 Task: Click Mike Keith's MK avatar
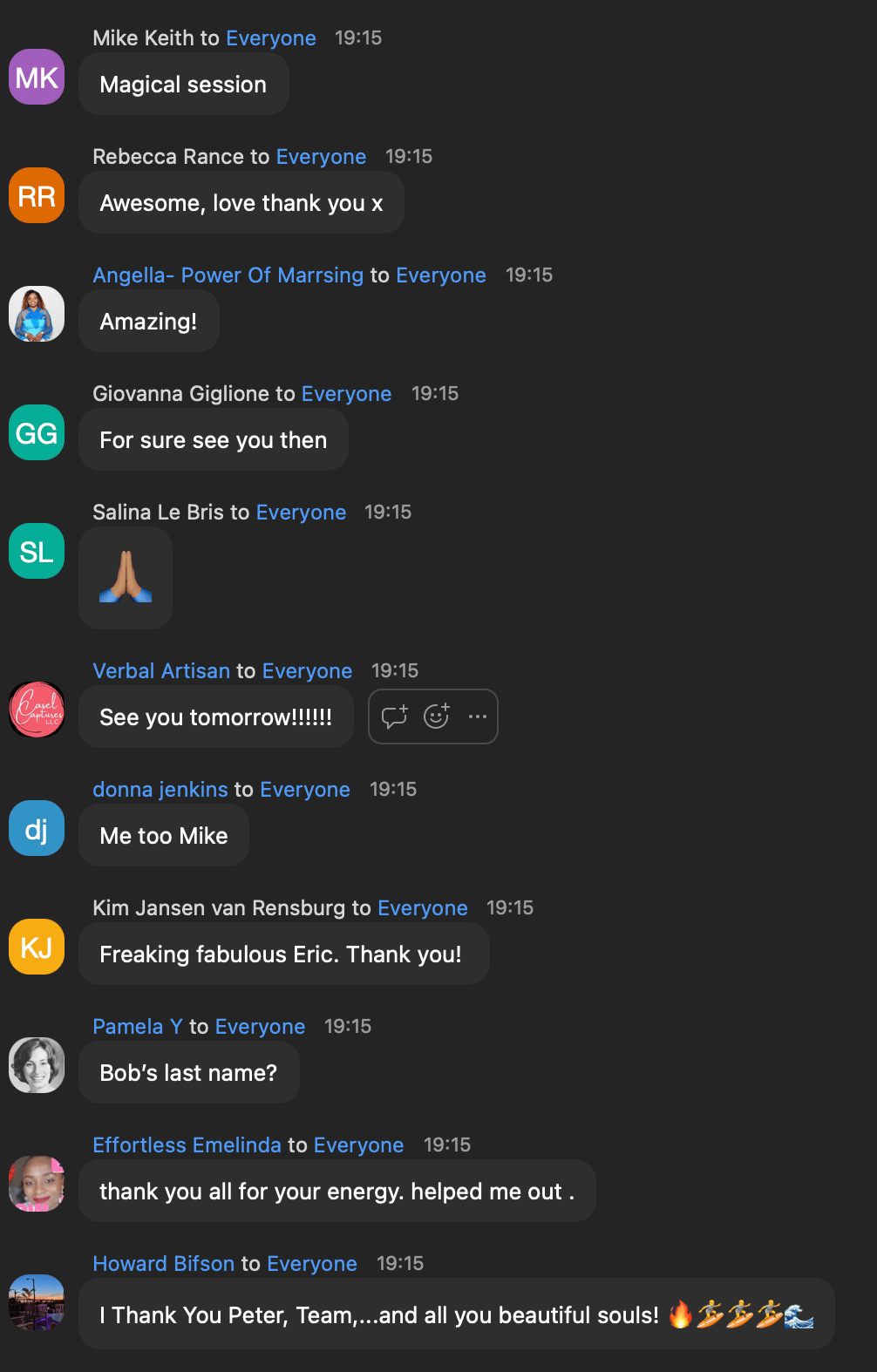click(37, 78)
